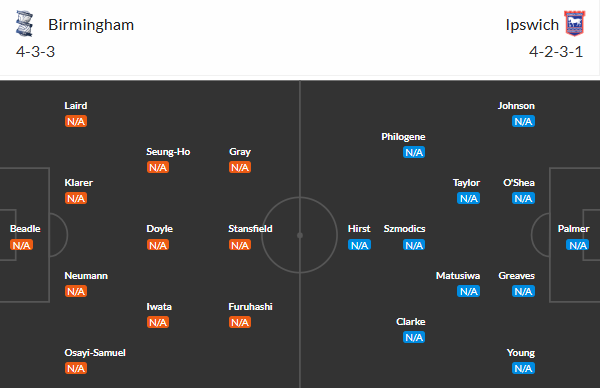Viewport: 600px width, 388px height.
Task: Select player Clarke on the wing
Action: (411, 322)
